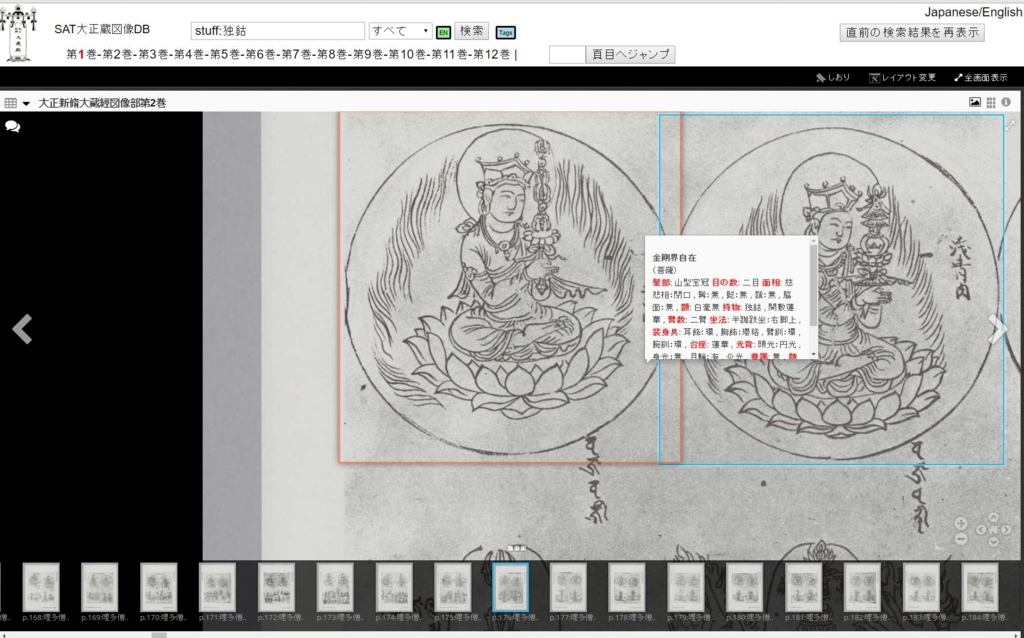Image resolution: width=1024 pixels, height=638 pixels.
Task: Expand the window menu dropdown arrow
Action: [26, 103]
